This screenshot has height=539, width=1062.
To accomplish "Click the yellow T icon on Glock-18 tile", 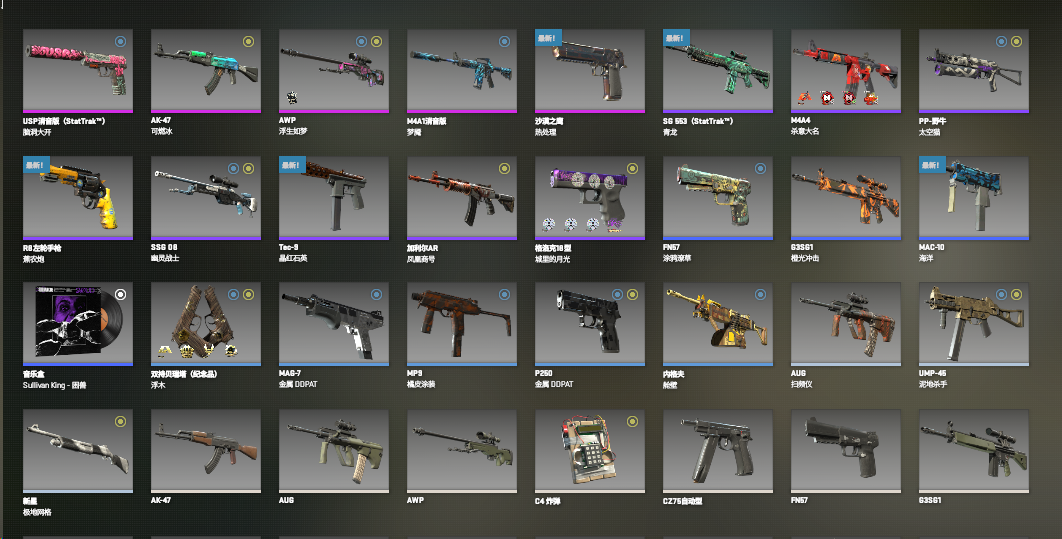I will (x=632, y=168).
